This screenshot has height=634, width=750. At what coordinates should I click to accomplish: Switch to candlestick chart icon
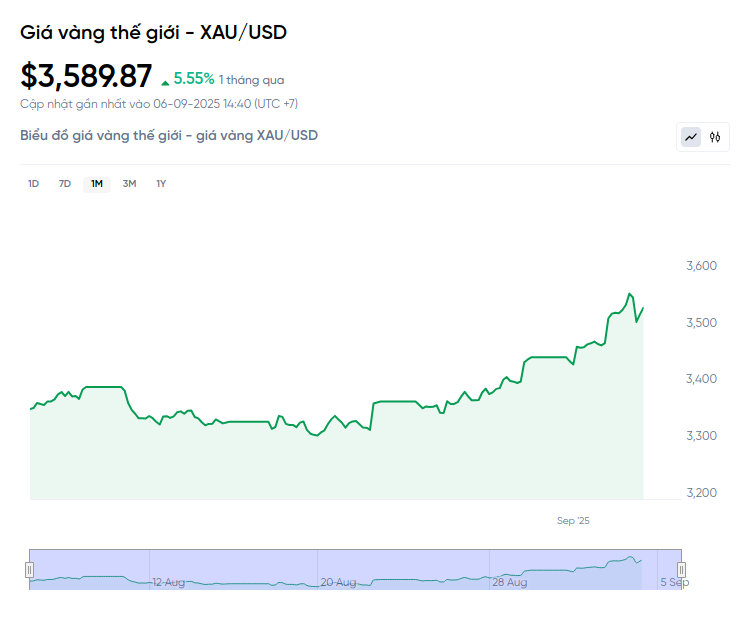715,137
